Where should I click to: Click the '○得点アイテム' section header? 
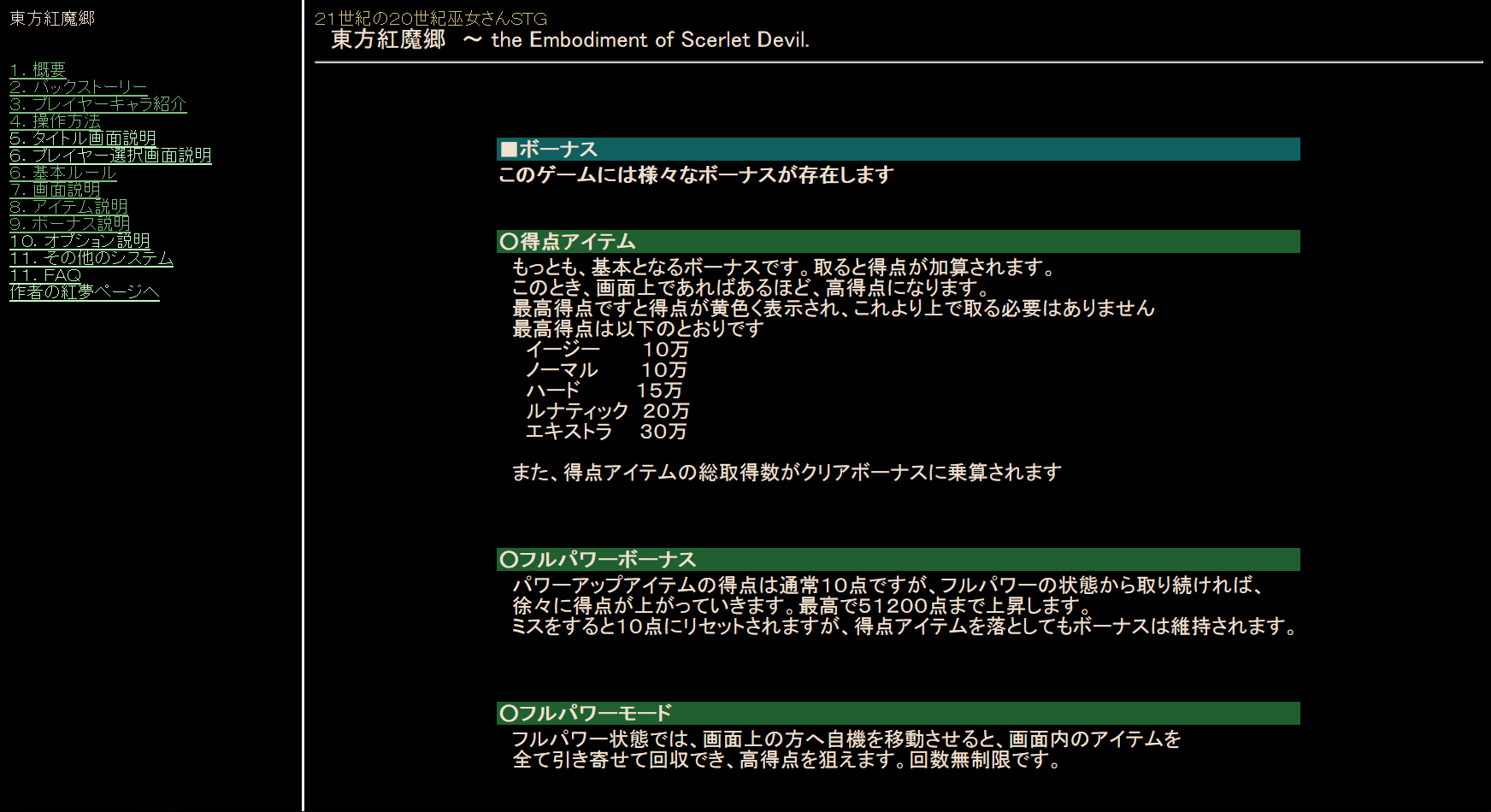(x=899, y=242)
